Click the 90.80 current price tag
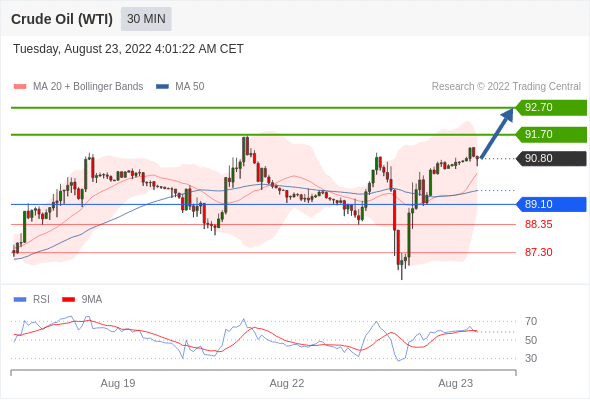Image resolution: width=590 pixels, height=400 pixels. [551, 158]
